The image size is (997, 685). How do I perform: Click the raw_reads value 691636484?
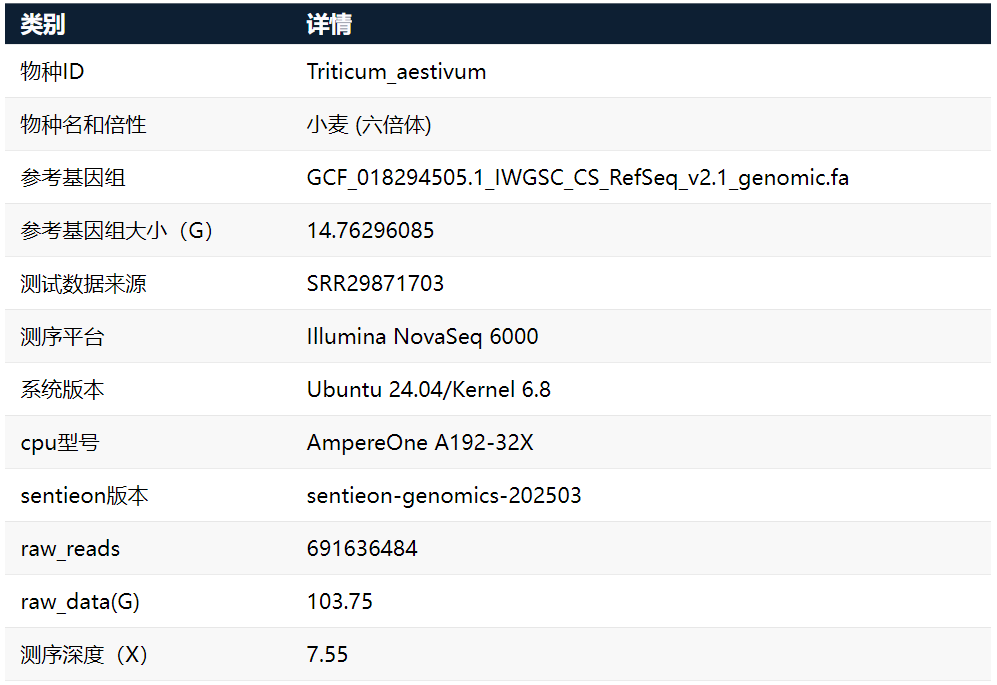click(362, 549)
